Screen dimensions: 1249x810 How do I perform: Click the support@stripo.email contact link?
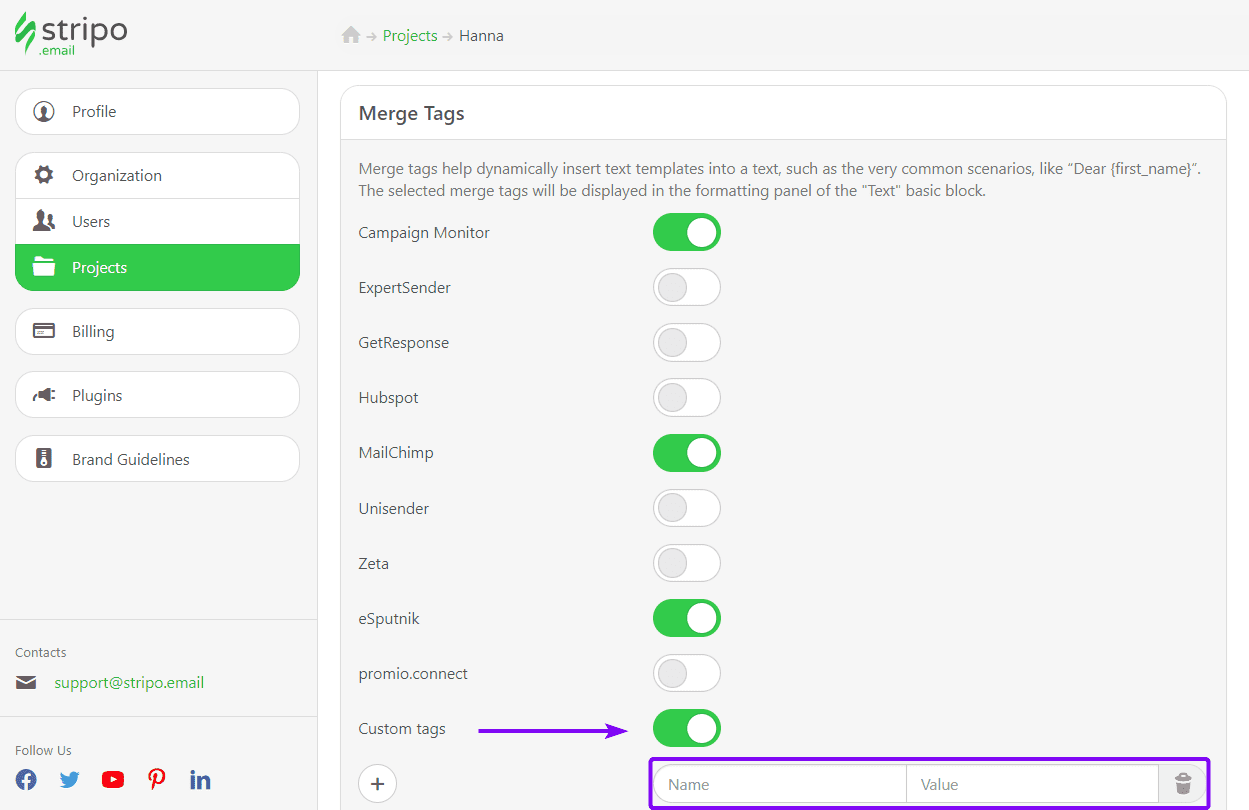click(129, 682)
